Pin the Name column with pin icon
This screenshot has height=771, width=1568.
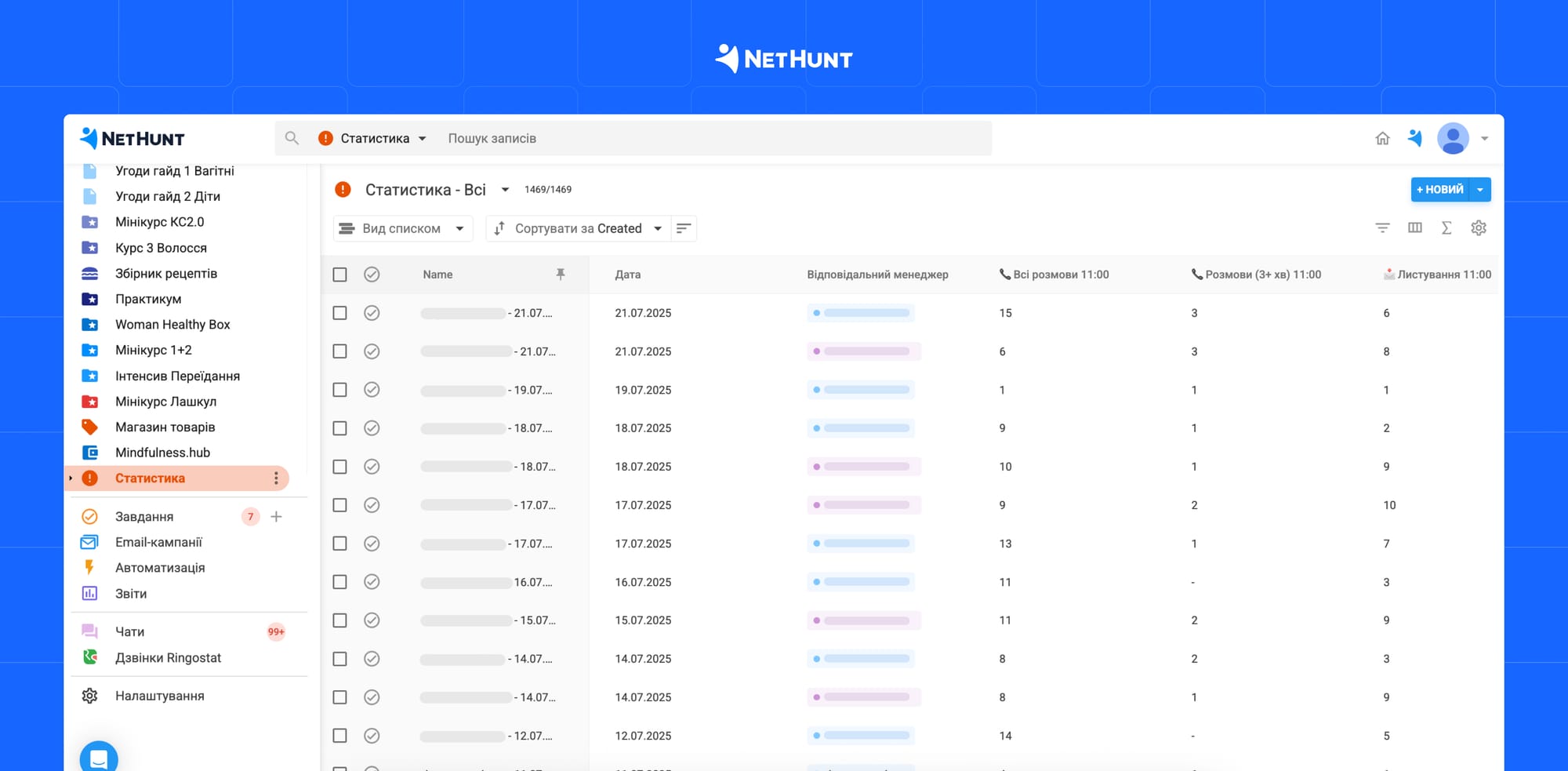coord(560,274)
